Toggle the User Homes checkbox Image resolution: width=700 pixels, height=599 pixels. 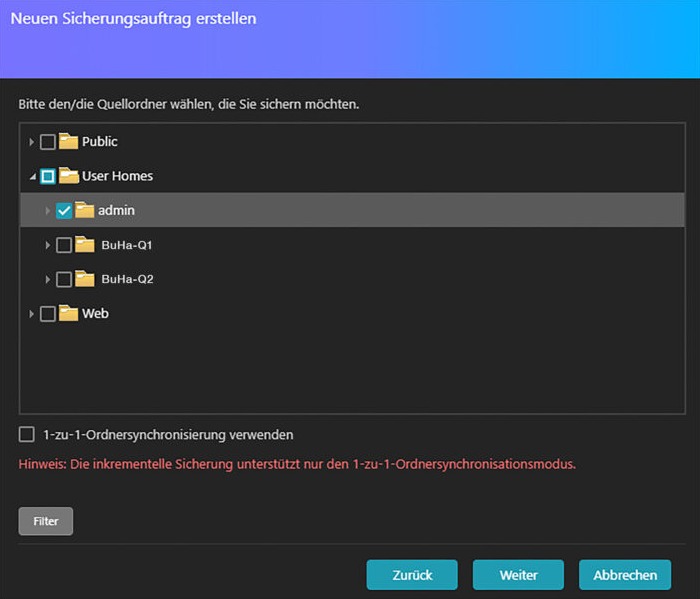pyautogui.click(x=48, y=176)
